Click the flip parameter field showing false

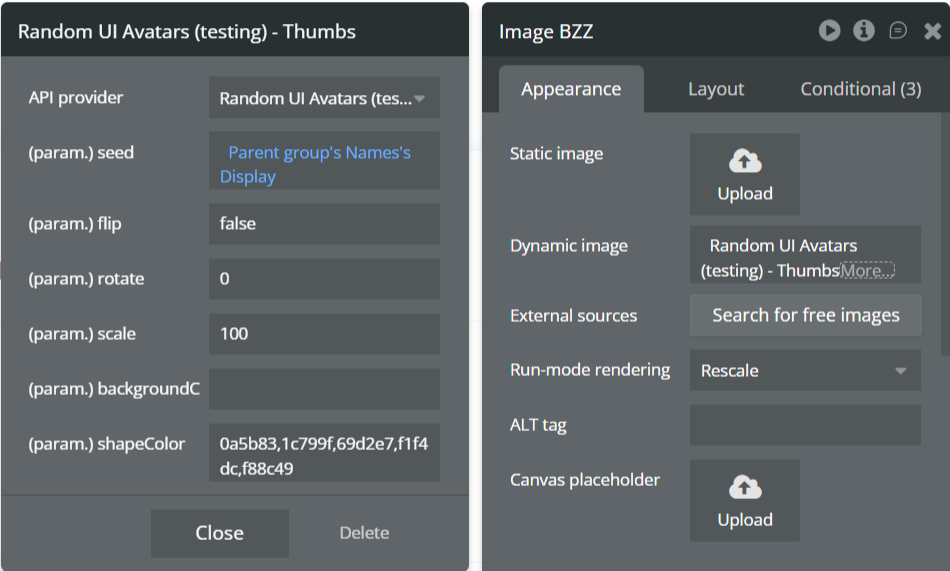pos(324,224)
